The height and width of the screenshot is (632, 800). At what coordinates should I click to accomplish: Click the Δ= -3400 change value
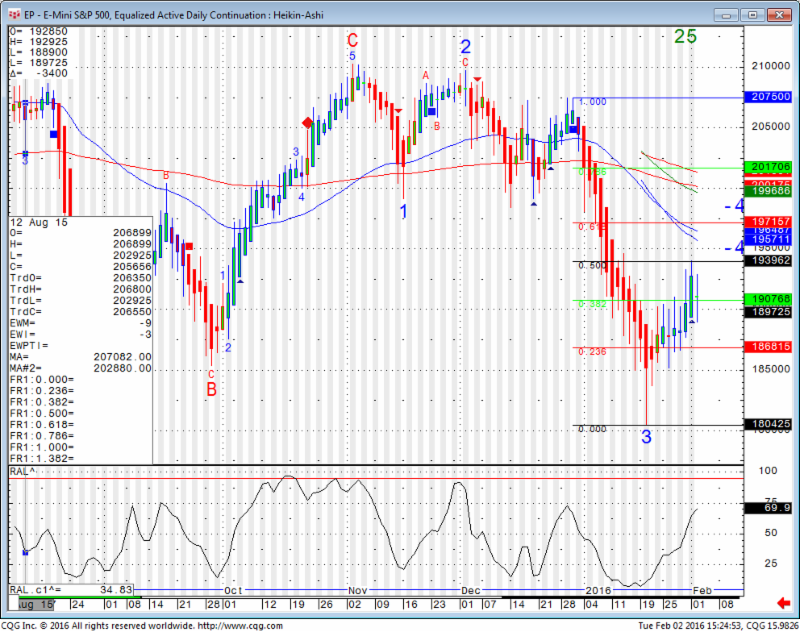tap(39, 73)
